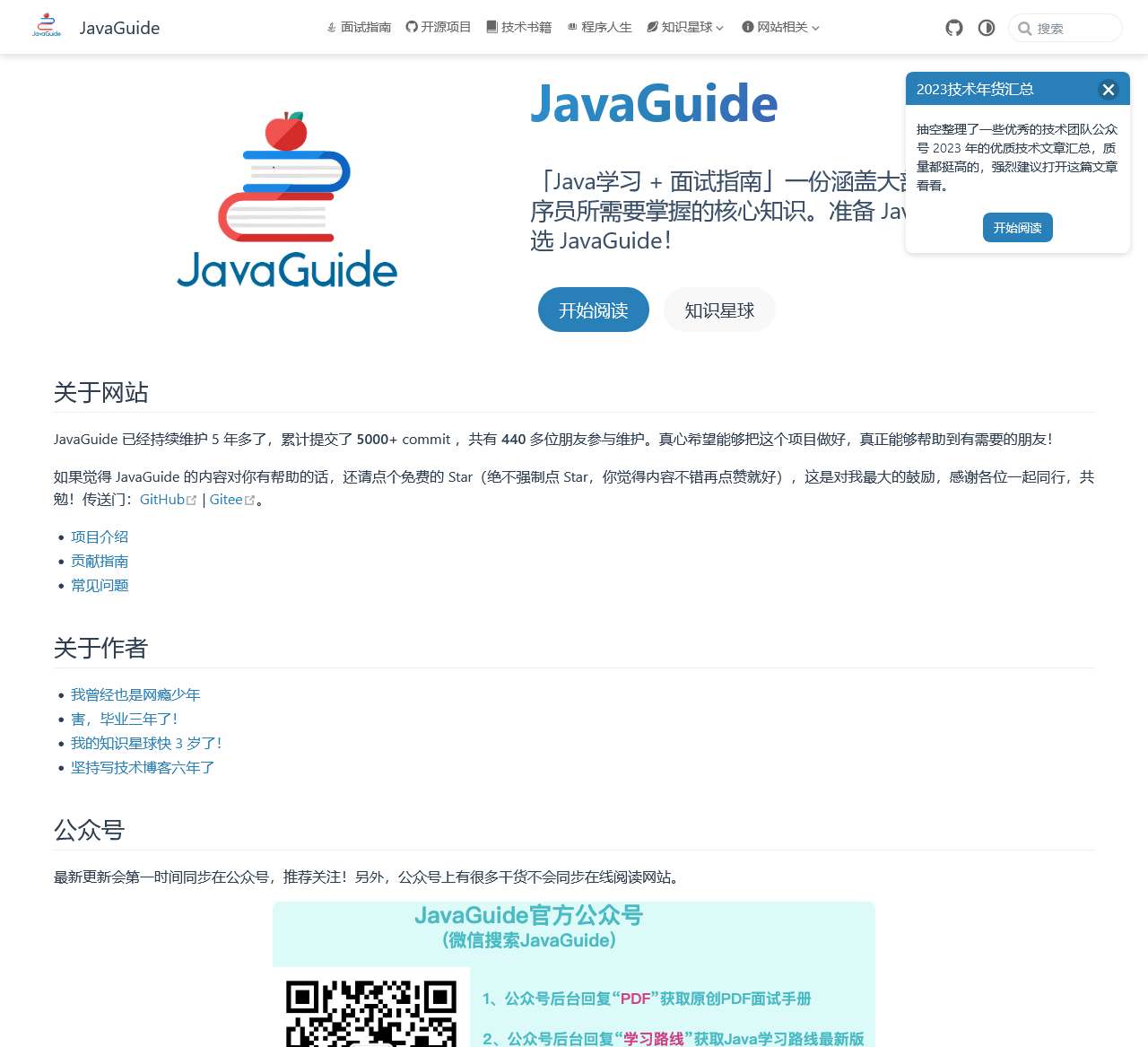Open the 害，毕业三年了！ article link
1148x1047 pixels.
[x=125, y=719]
